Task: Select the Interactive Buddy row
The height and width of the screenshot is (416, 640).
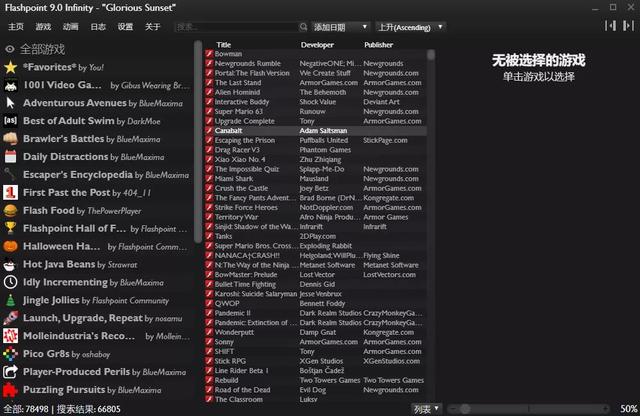Action: [x=316, y=102]
